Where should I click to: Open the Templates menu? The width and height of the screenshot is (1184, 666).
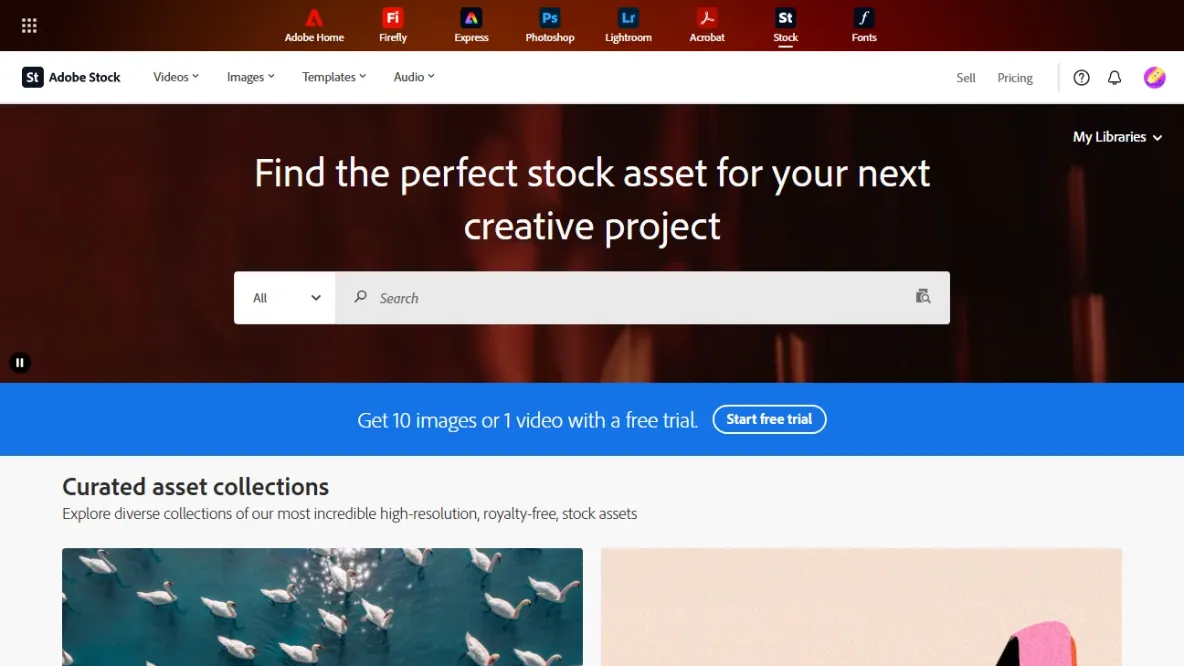334,77
